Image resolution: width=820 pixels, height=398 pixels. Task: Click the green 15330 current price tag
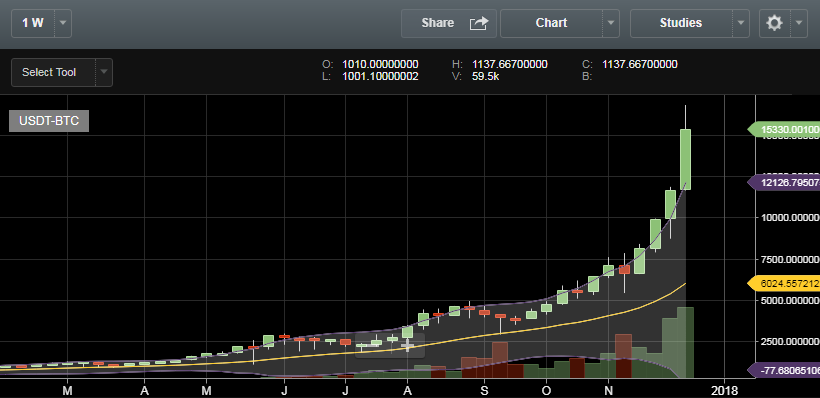click(785, 129)
